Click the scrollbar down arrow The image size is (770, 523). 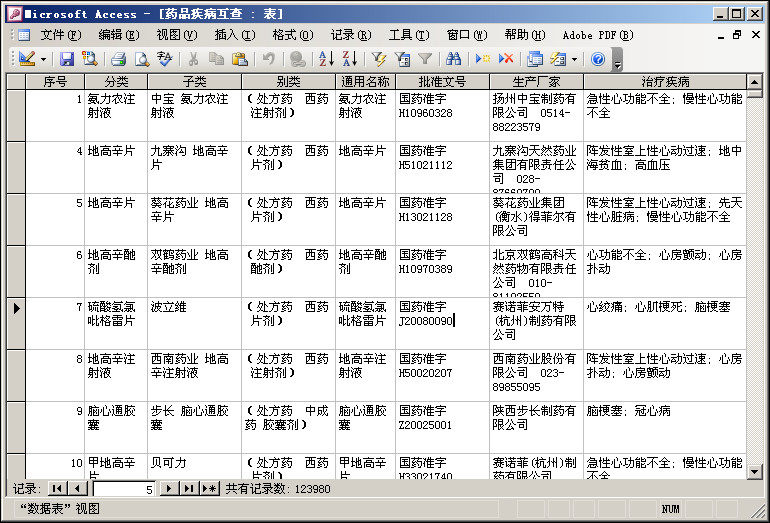coord(754,472)
